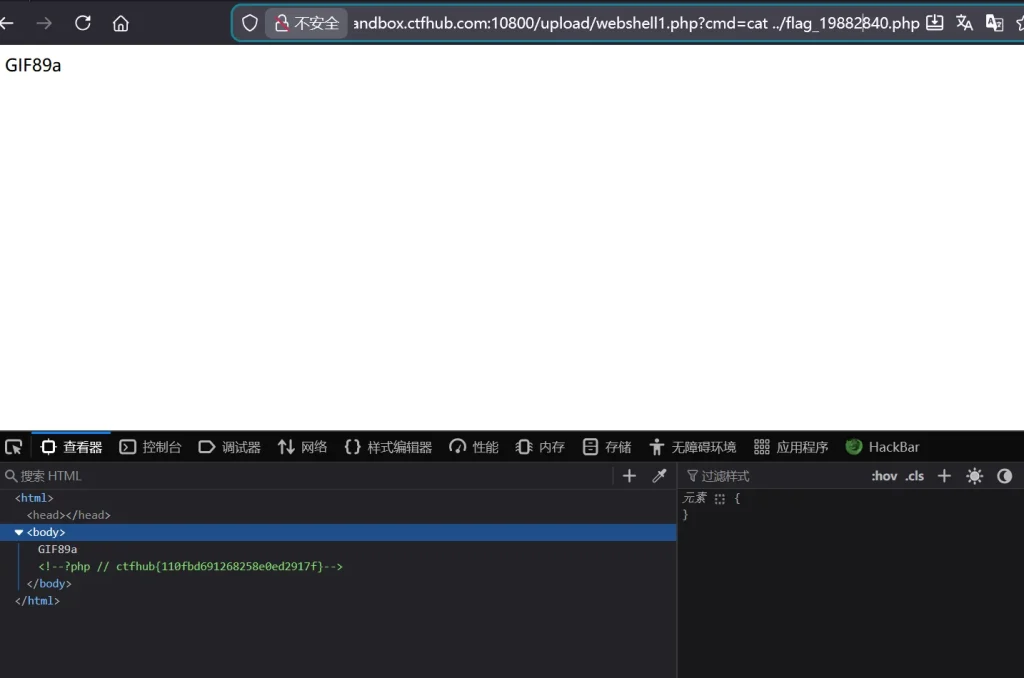Open the HackBar tab
The image size is (1024, 678).
tap(882, 447)
